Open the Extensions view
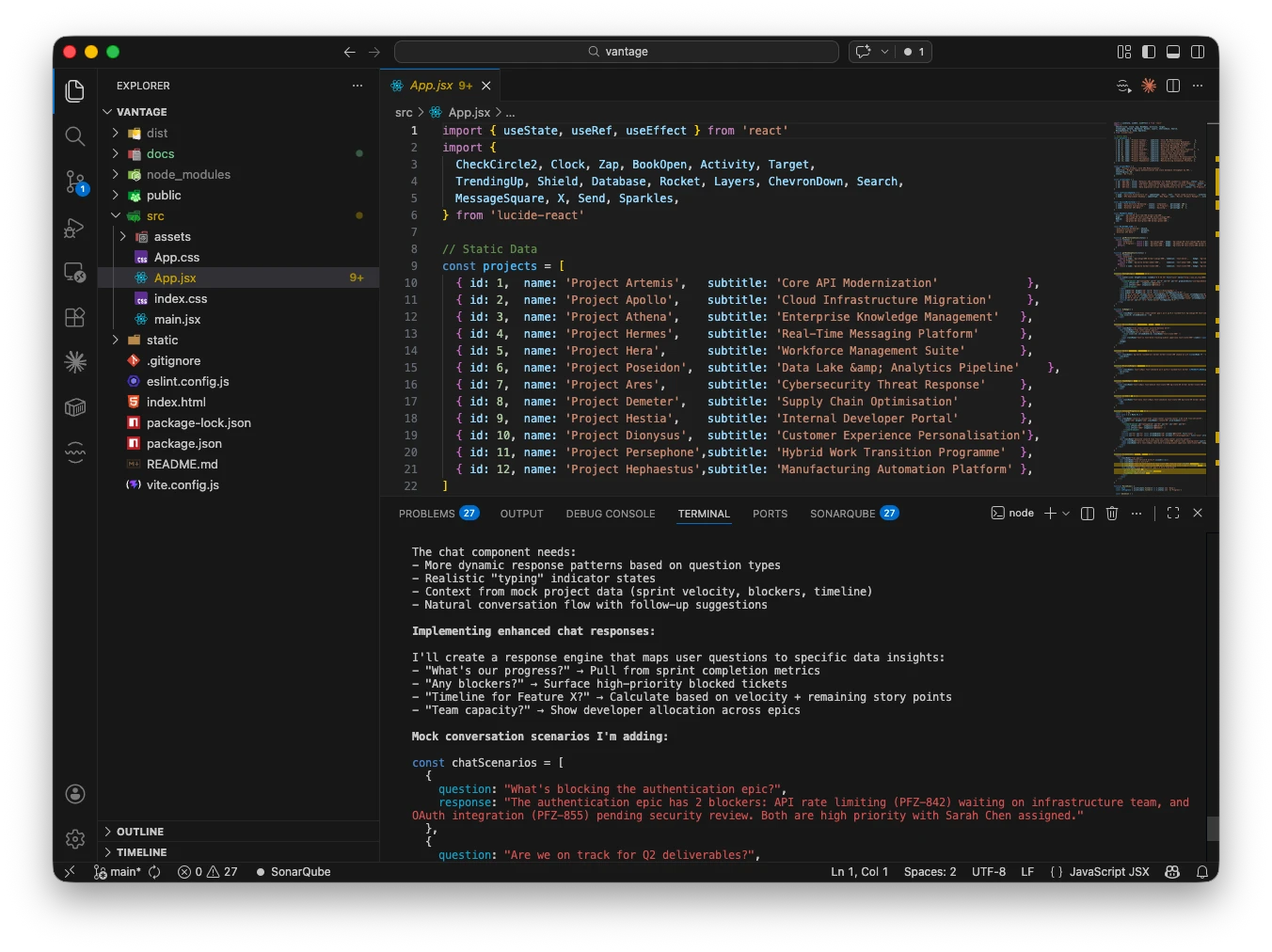 point(75,318)
